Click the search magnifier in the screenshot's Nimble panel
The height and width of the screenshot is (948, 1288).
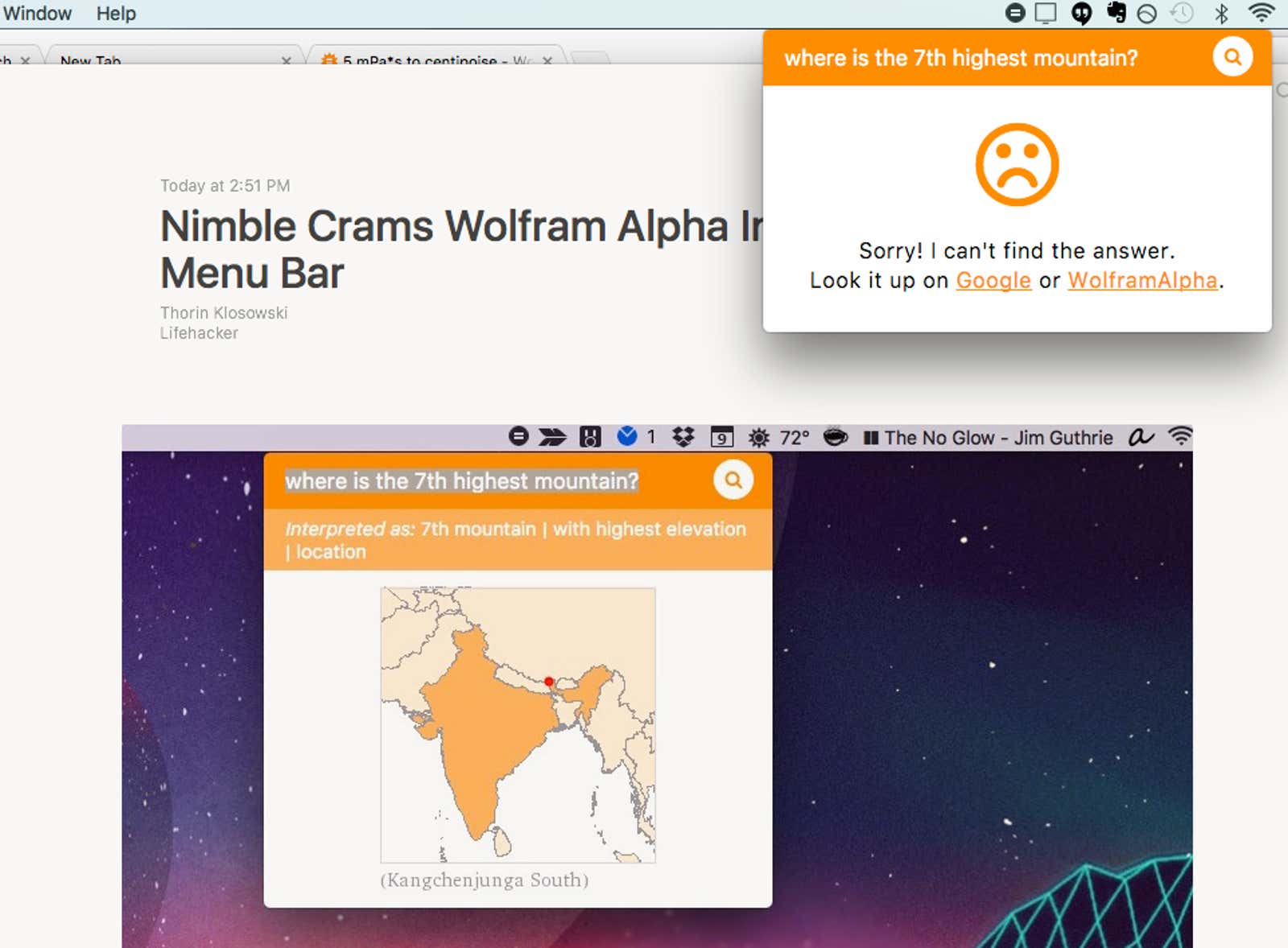click(733, 480)
